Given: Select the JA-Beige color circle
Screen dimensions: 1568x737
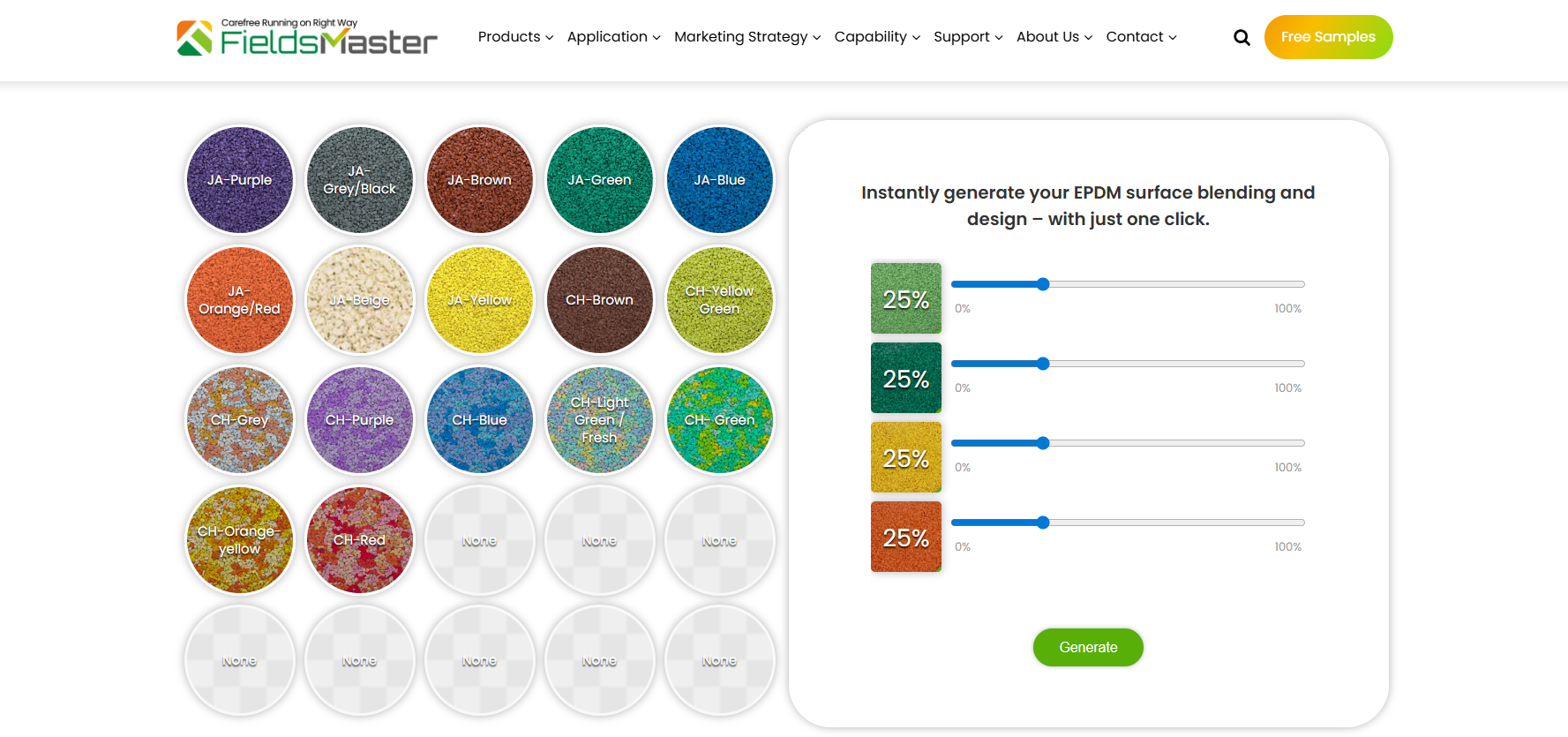Looking at the screenshot, I should 359,300.
